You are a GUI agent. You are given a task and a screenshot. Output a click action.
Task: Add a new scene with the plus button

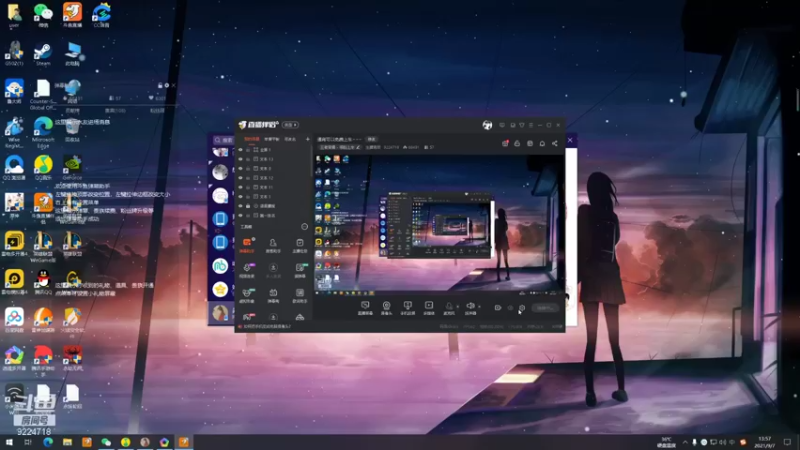coord(307,139)
